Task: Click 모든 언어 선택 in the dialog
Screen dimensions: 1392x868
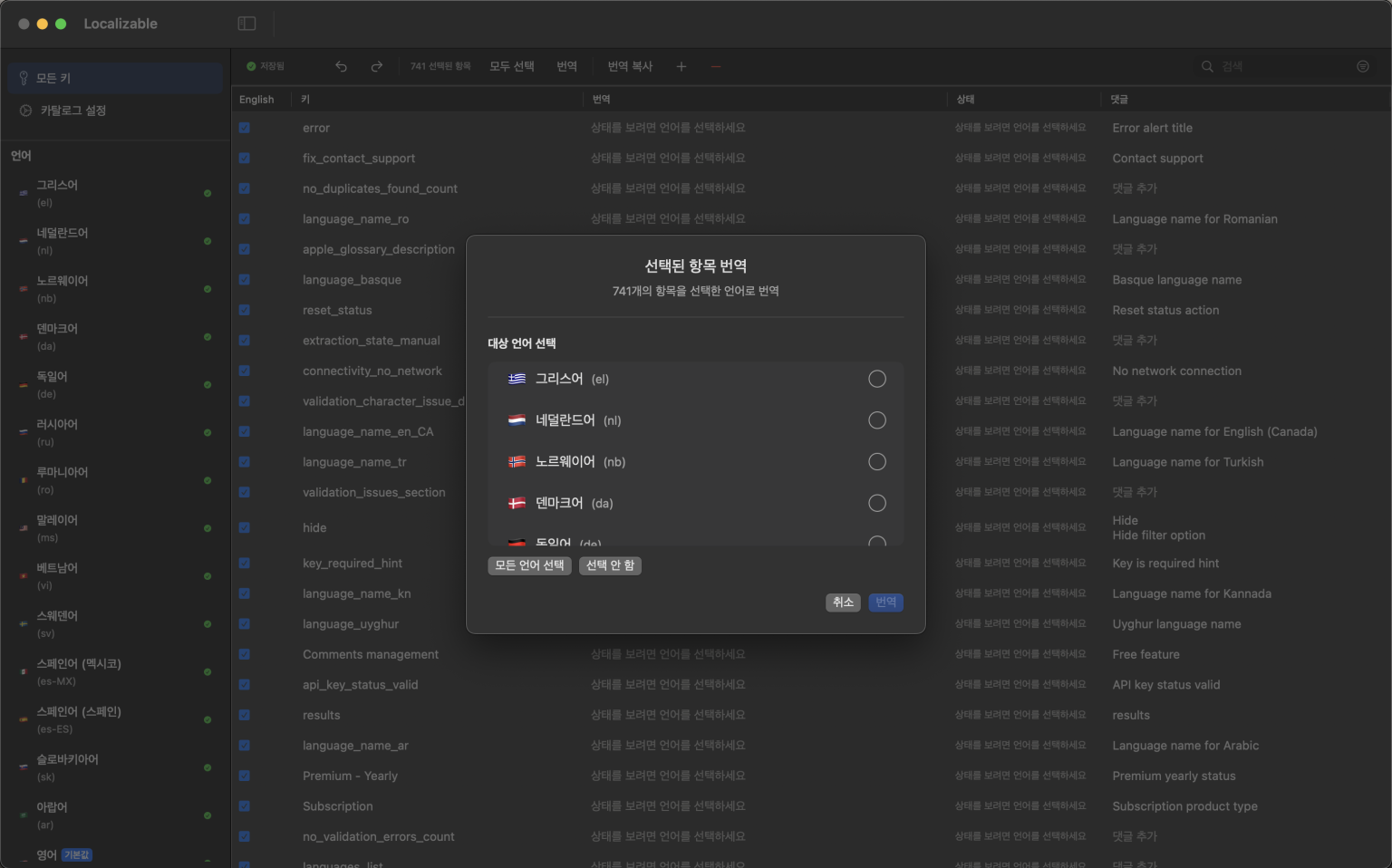Action: click(529, 565)
